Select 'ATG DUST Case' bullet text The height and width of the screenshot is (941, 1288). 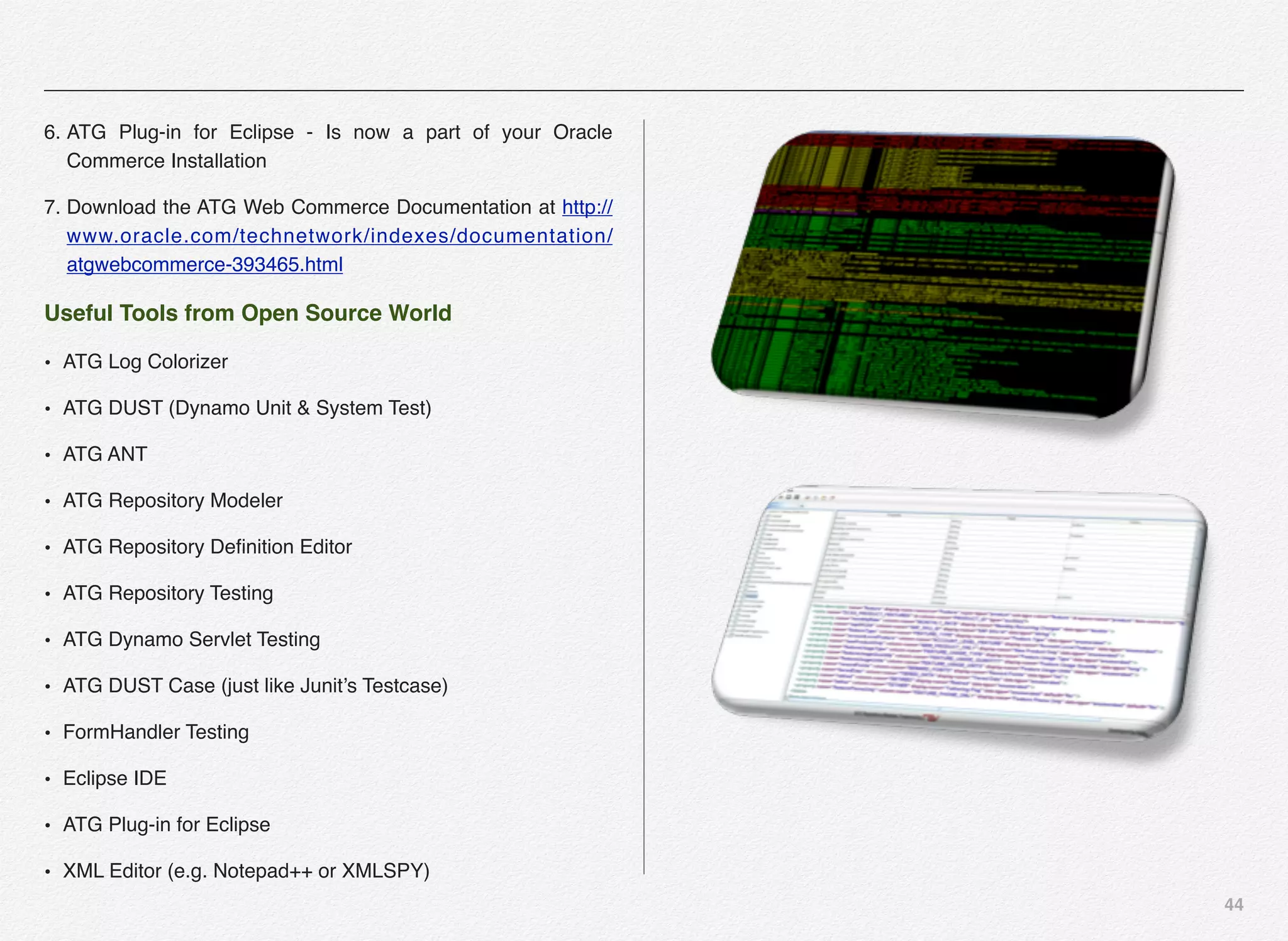(255, 686)
